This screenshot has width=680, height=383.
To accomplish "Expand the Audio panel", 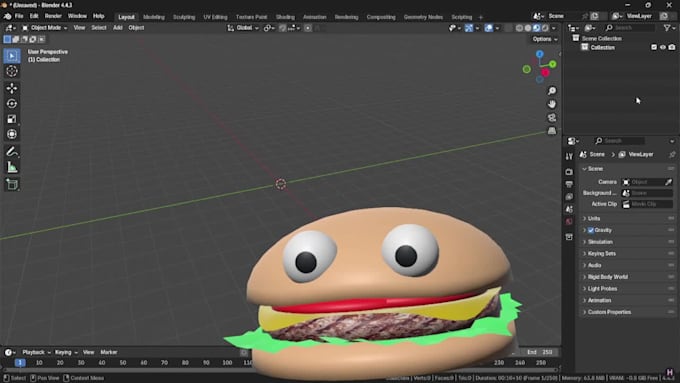I will [628, 265].
